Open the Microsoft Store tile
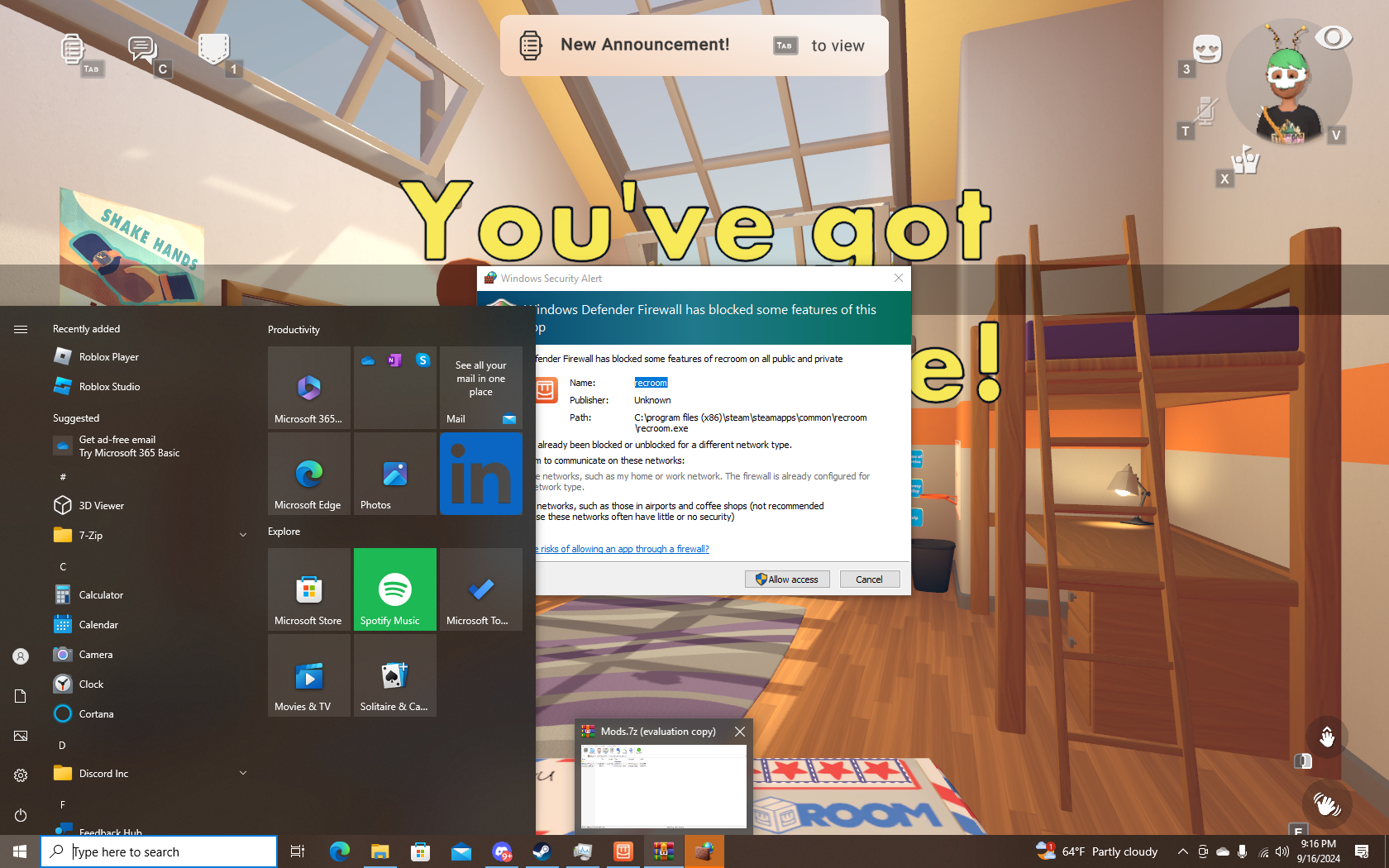Image resolution: width=1389 pixels, height=868 pixels. pyautogui.click(x=309, y=589)
